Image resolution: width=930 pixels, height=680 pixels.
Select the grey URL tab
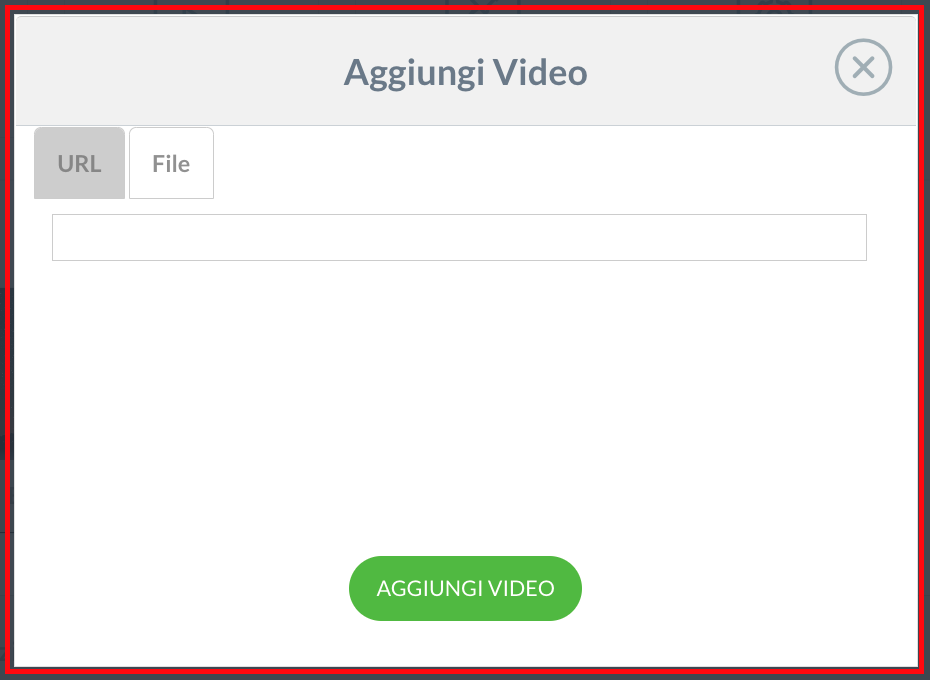coord(79,163)
